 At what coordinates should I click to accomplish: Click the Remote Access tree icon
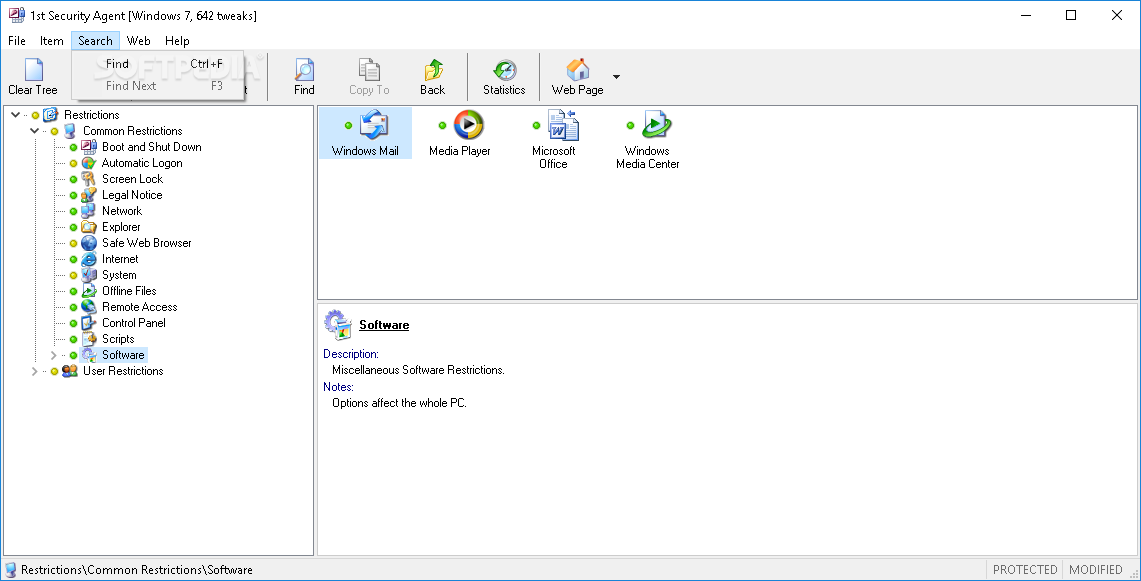[x=89, y=307]
